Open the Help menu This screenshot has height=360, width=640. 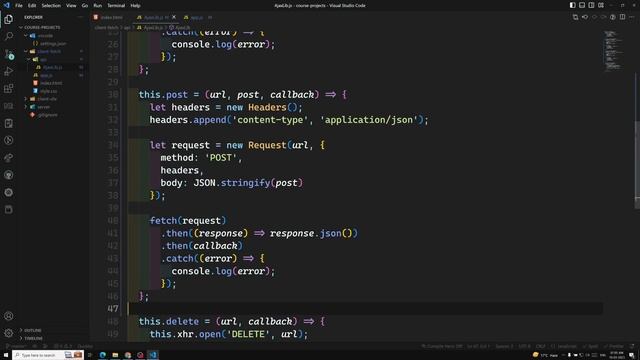pos(136,5)
